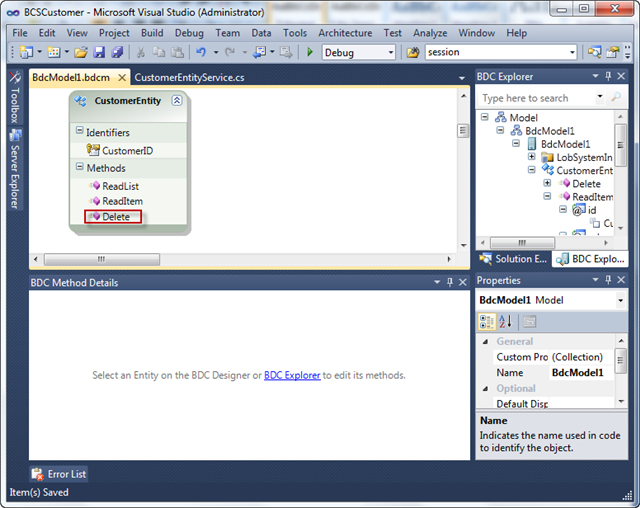This screenshot has width=640, height=508.
Task: Click the Name property value BdcModel1
Action: 581,373
